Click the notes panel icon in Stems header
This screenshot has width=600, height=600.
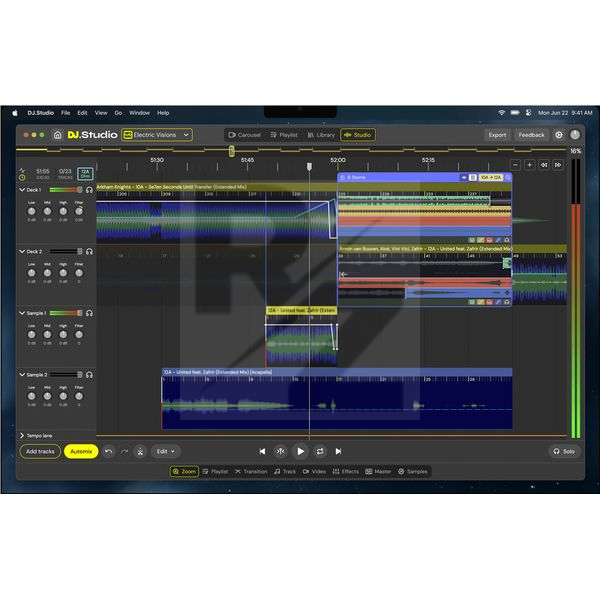(473, 178)
